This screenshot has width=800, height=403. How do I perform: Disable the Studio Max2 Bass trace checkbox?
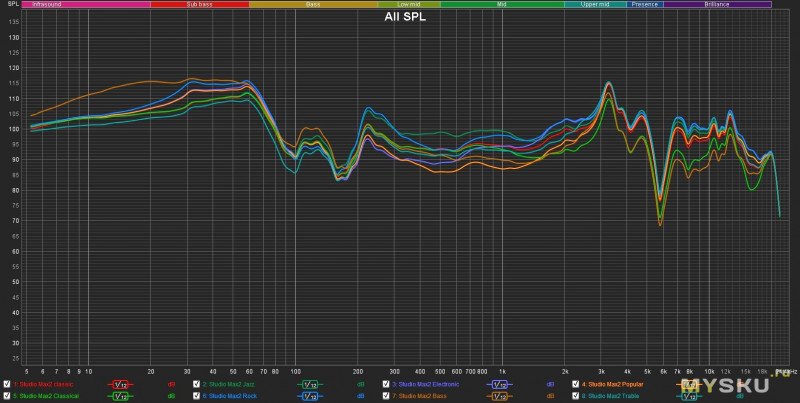386,396
